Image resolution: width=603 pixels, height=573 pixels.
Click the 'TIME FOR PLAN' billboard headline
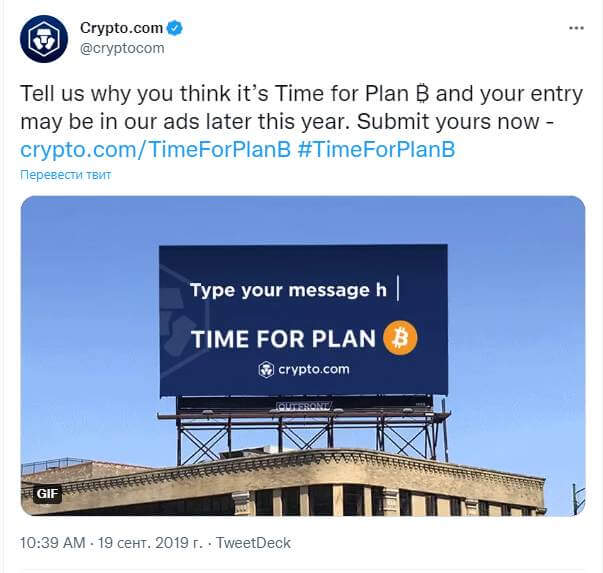point(283,339)
